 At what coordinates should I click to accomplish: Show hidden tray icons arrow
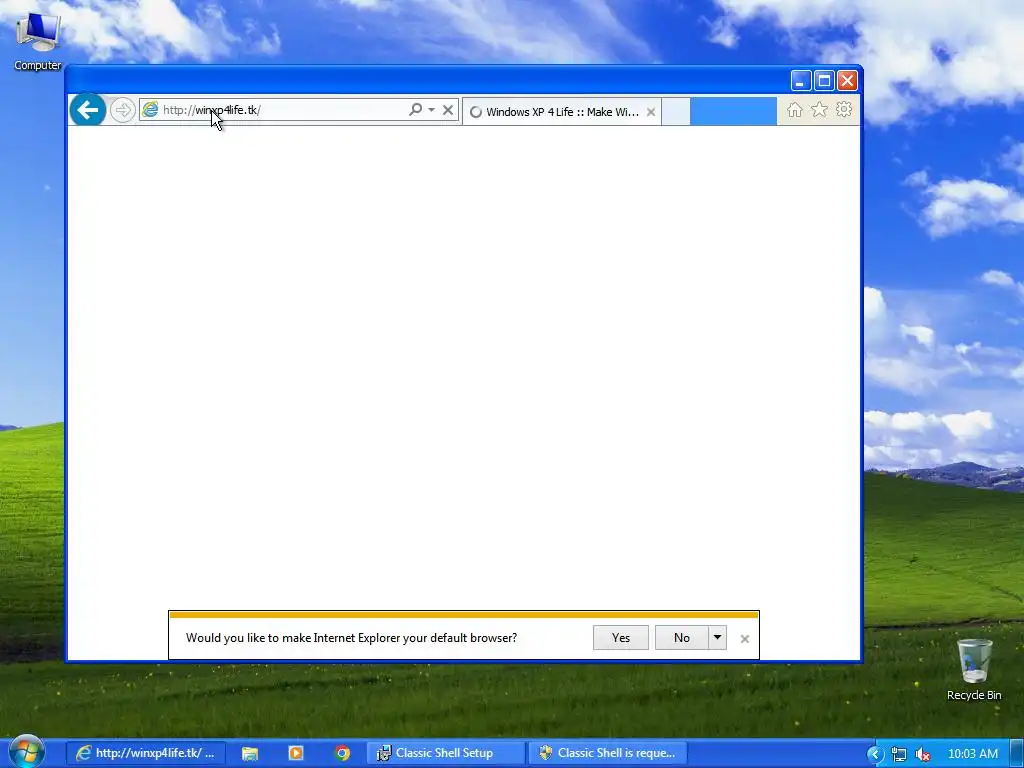point(875,754)
